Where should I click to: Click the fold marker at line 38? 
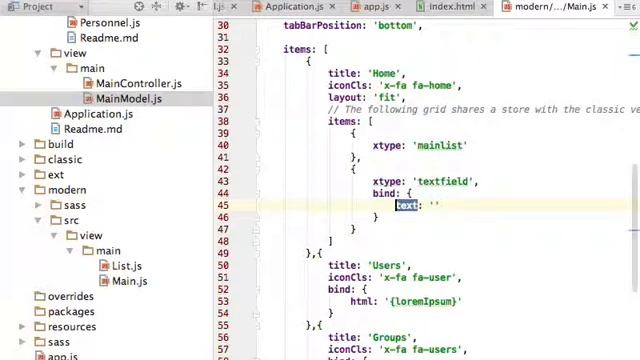(x=257, y=122)
